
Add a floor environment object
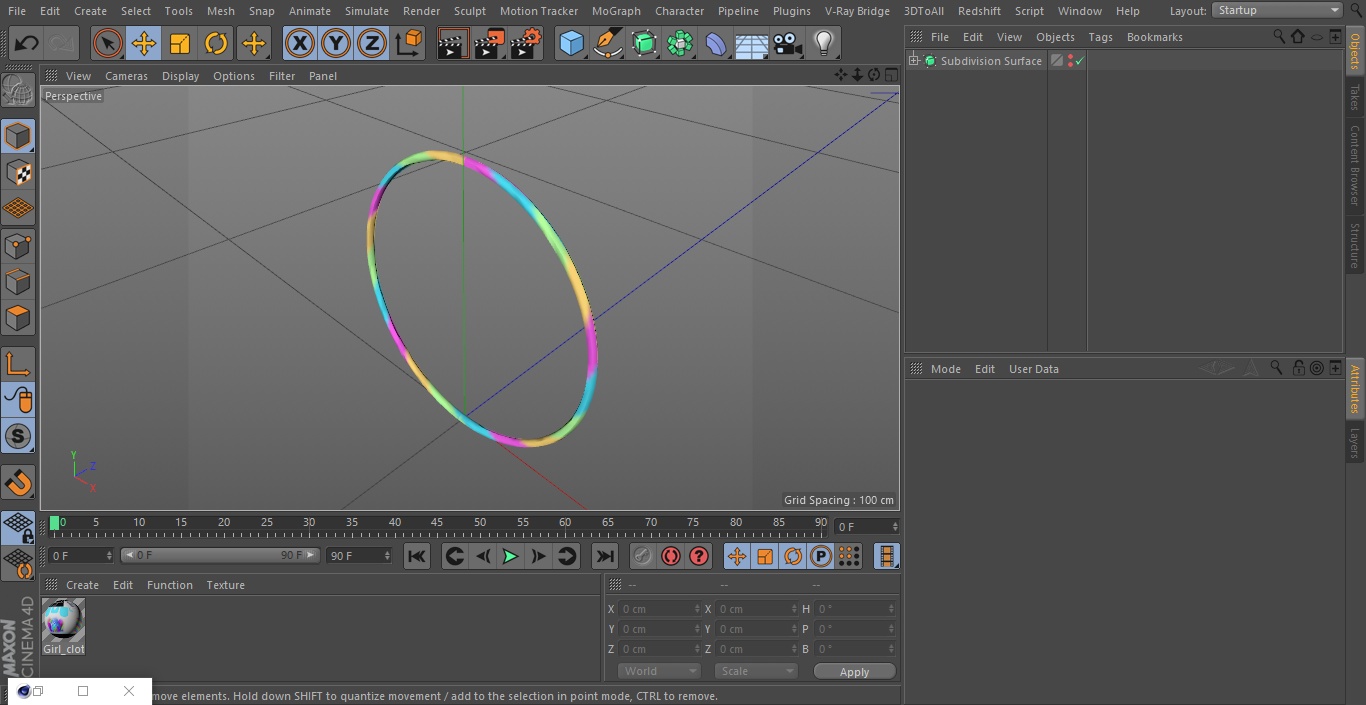[752, 44]
